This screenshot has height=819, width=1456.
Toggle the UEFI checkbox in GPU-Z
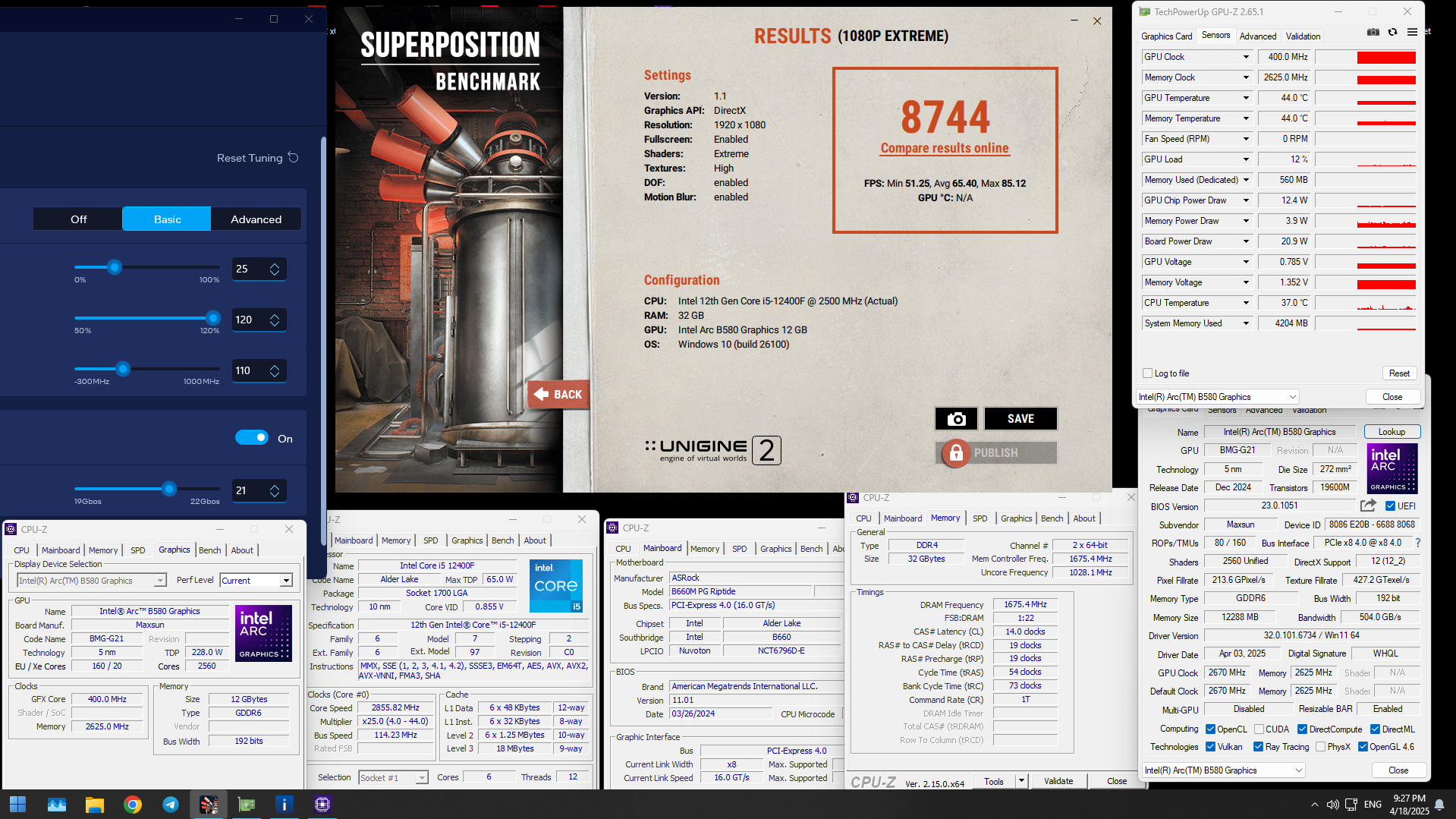click(x=1390, y=506)
